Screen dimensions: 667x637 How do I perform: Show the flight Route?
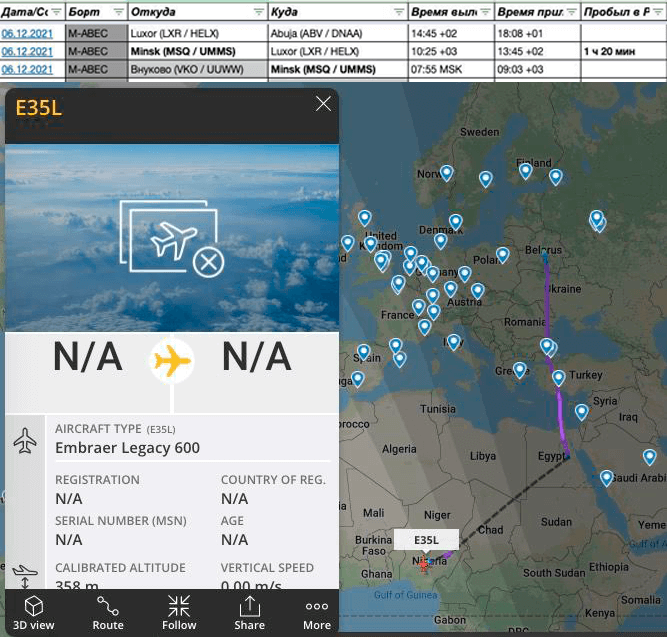click(x=107, y=612)
